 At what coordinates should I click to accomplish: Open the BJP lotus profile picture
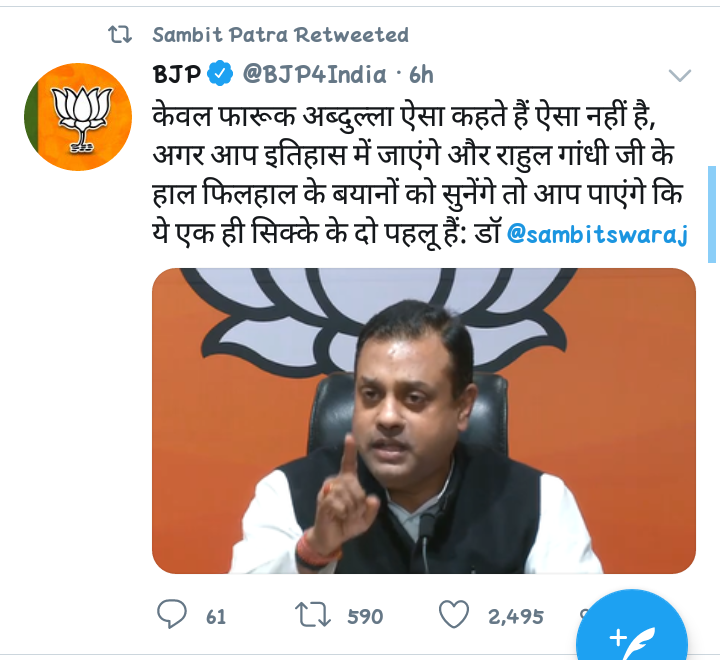(78, 117)
